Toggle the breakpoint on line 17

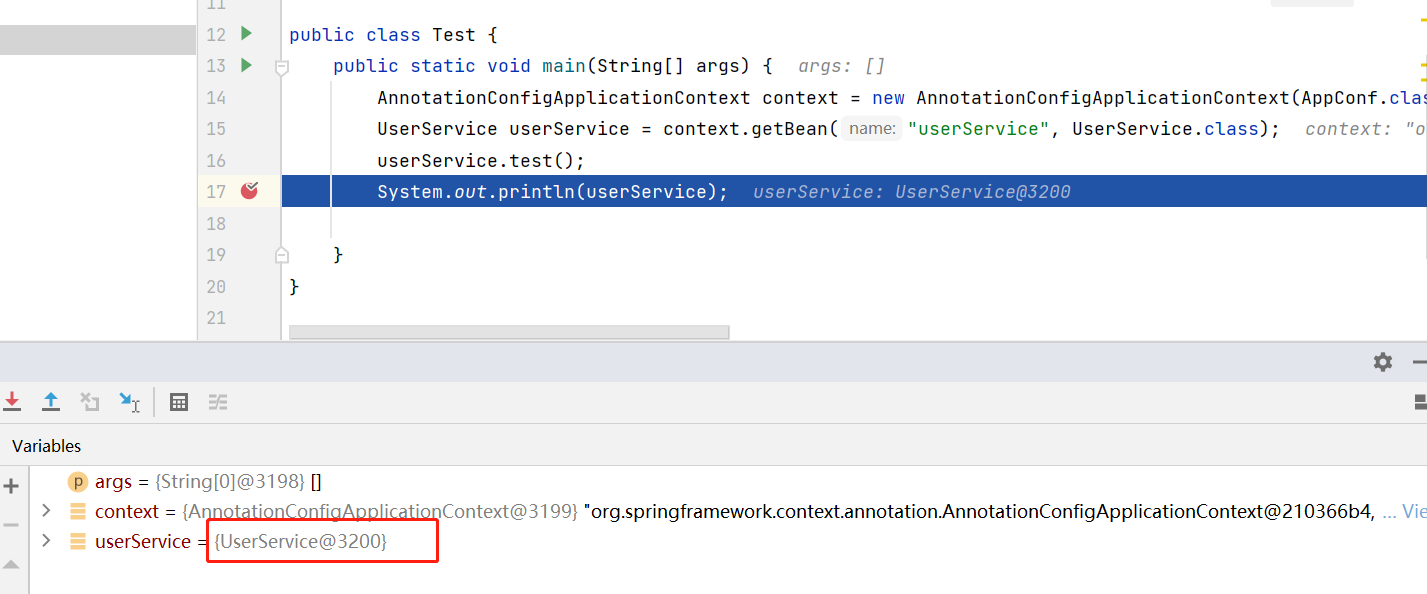point(249,190)
